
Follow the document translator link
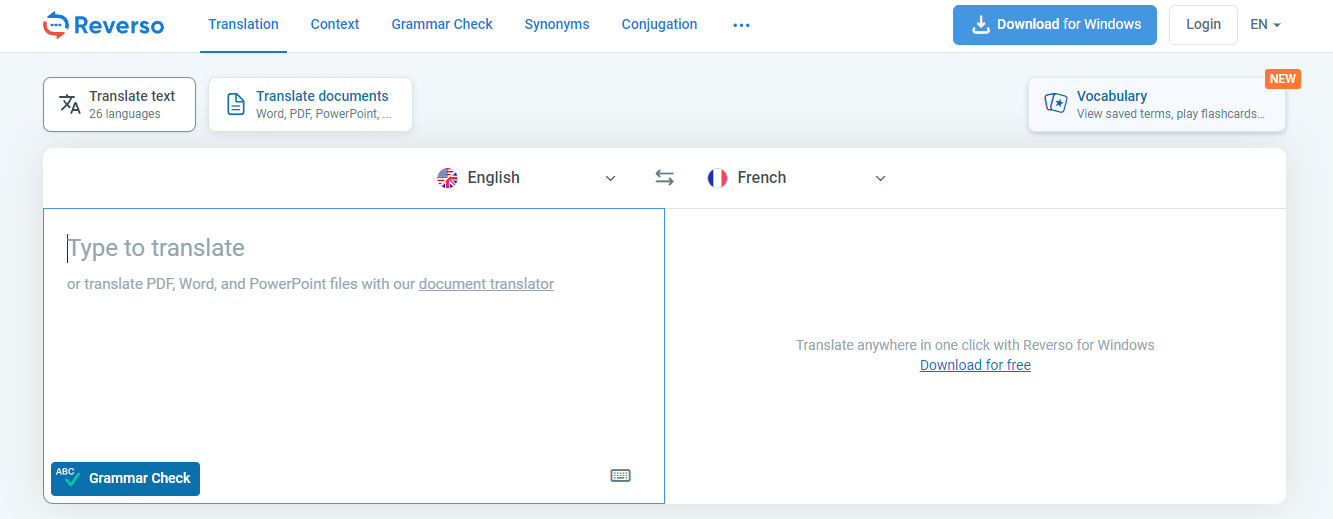tap(486, 284)
